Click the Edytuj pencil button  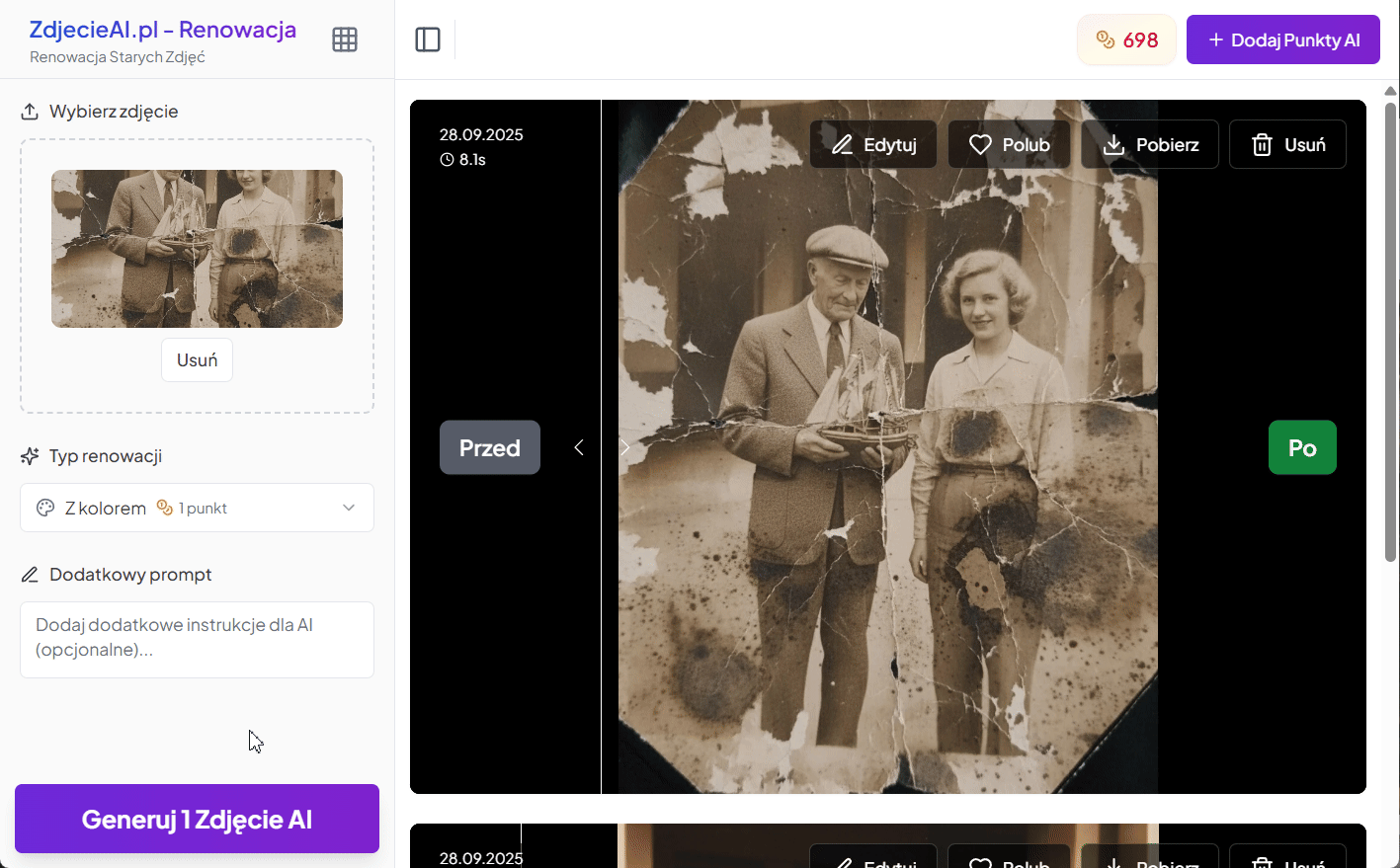click(x=873, y=145)
